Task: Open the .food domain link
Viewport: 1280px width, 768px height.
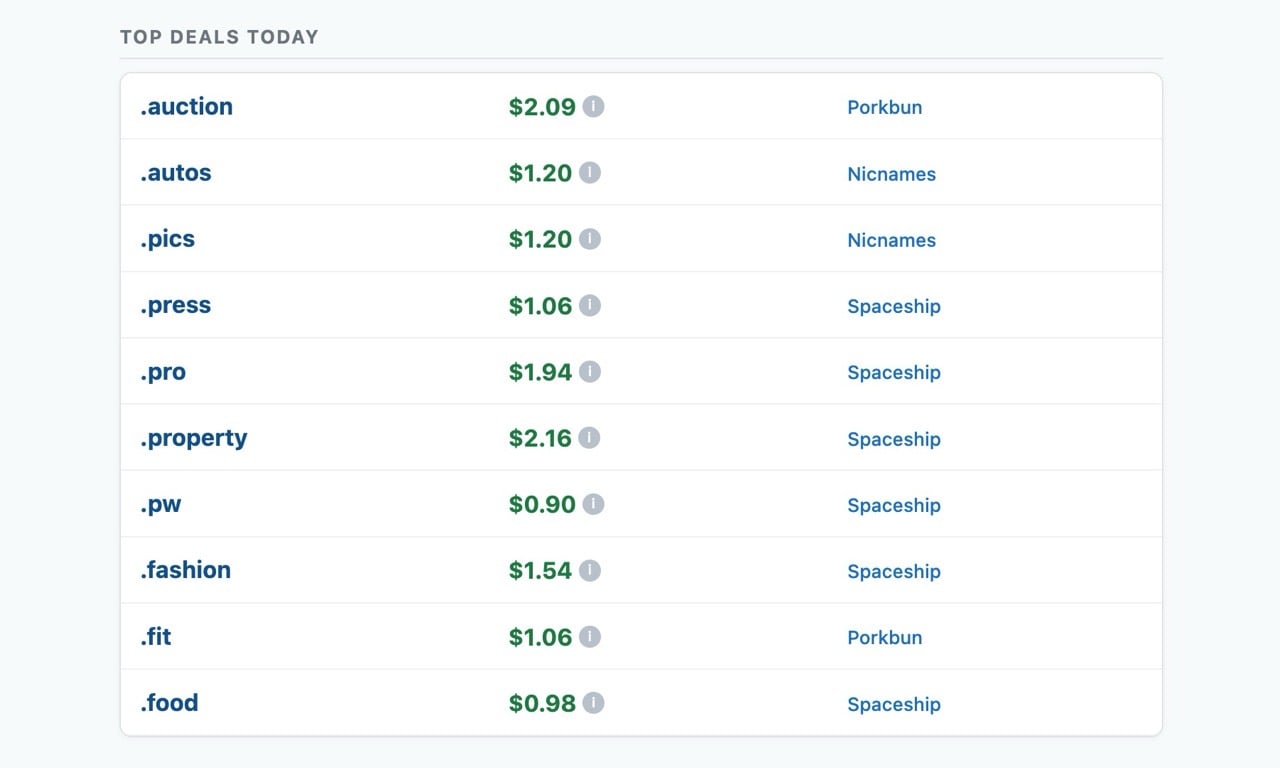Action: pyautogui.click(x=170, y=703)
